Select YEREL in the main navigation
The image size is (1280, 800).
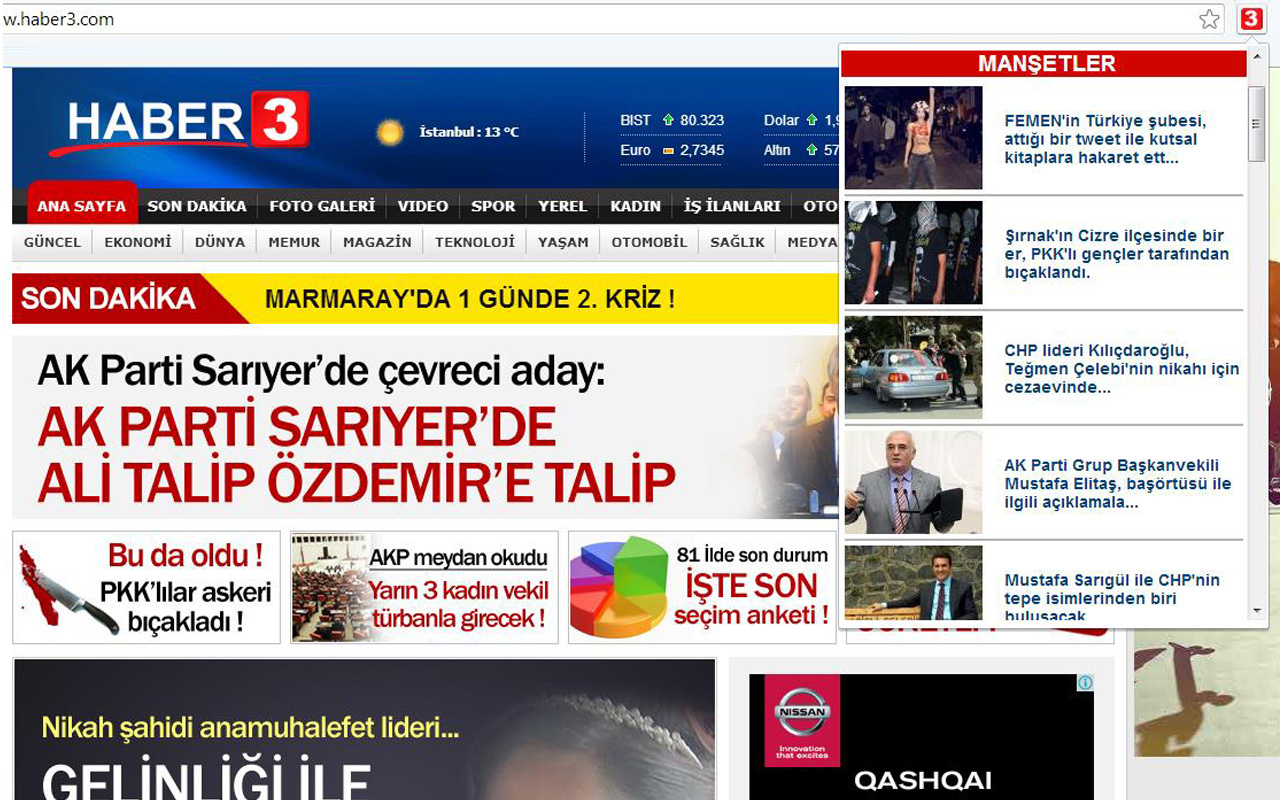click(x=562, y=206)
